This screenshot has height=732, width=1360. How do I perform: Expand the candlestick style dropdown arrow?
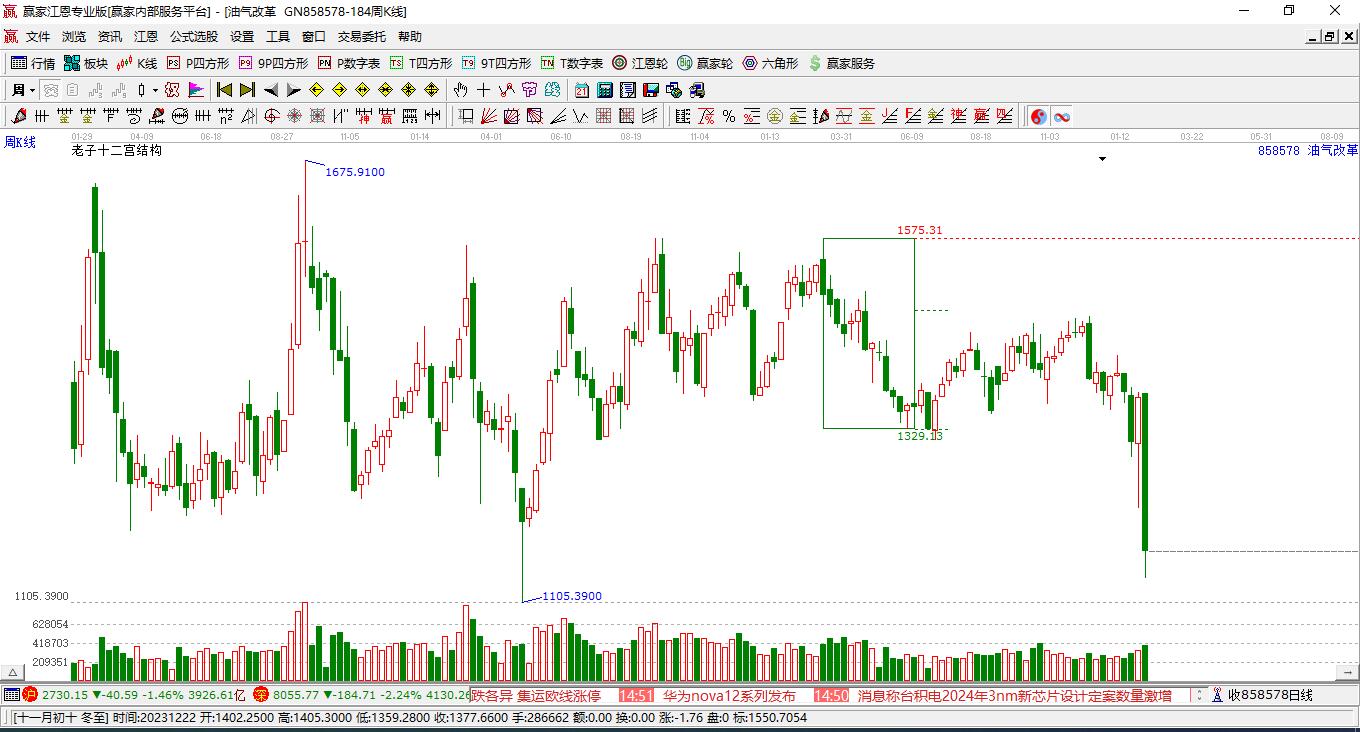(155, 90)
